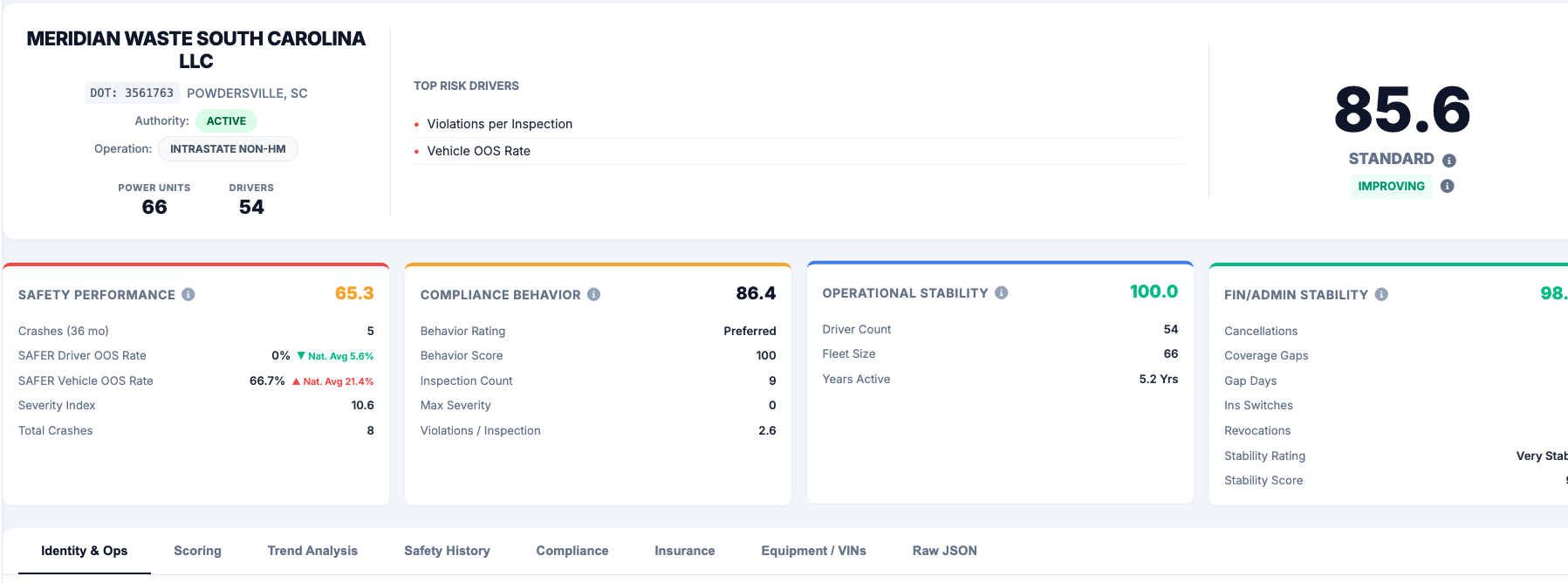The height and width of the screenshot is (583, 1568).
Task: Click the Driver Count row label
Action: point(857,329)
